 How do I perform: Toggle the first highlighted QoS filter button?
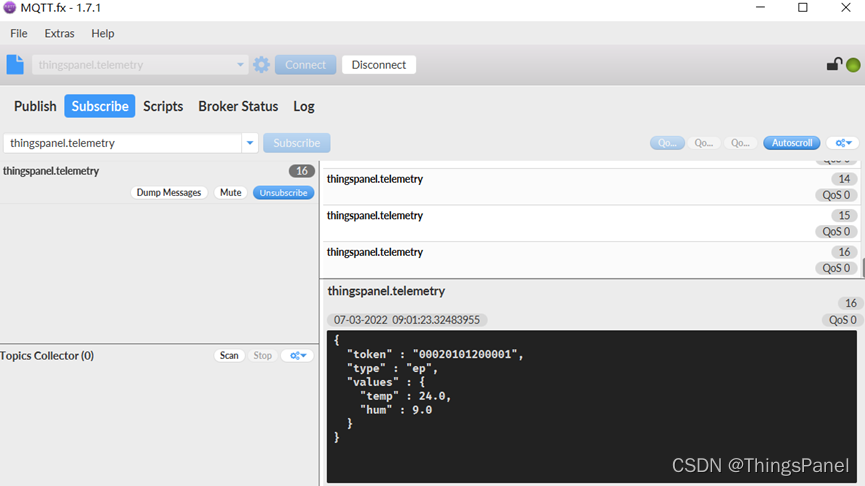tap(667, 143)
